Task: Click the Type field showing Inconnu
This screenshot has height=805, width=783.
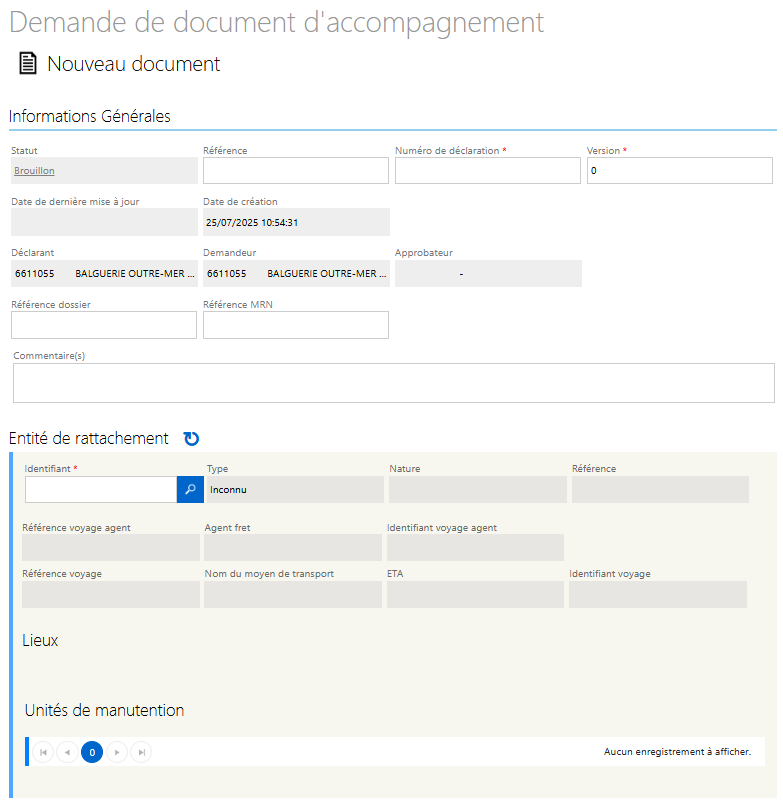Action: [294, 489]
